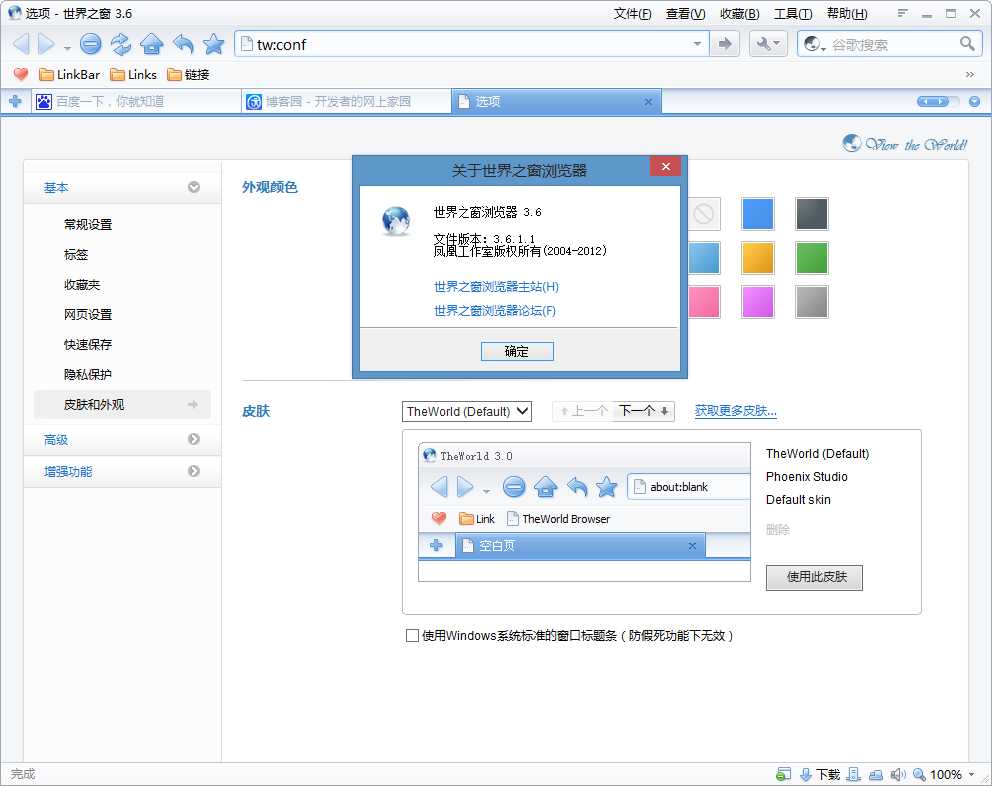992x787 pixels.
Task: Click the 下一个 next skin button
Action: coord(644,411)
